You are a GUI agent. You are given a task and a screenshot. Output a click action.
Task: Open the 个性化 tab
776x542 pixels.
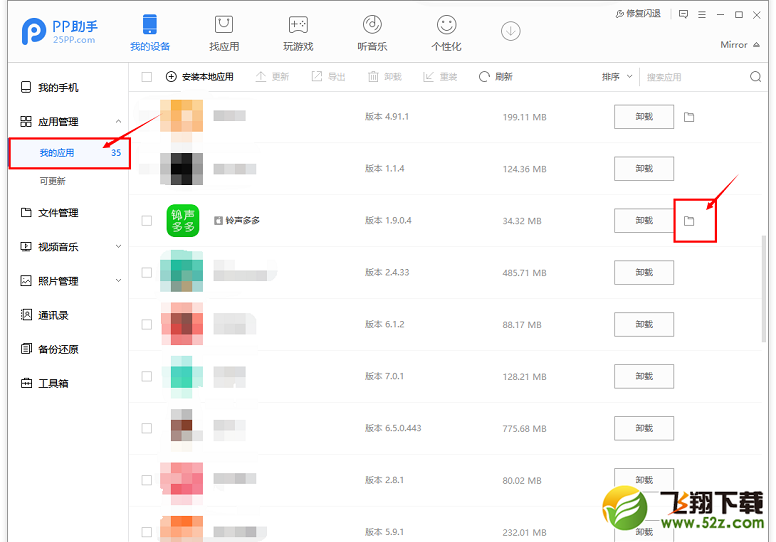click(x=446, y=33)
